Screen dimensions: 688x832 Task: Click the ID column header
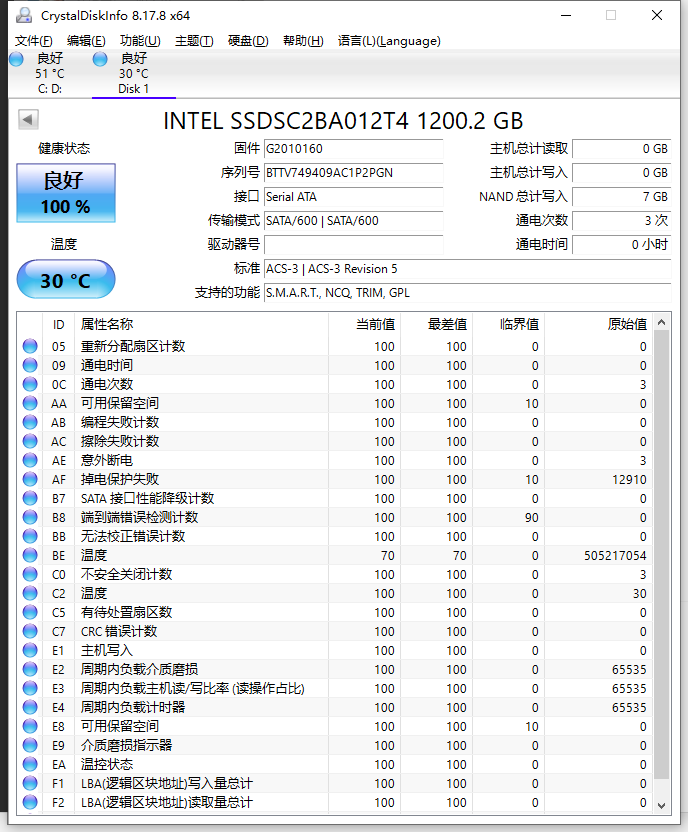[58, 324]
